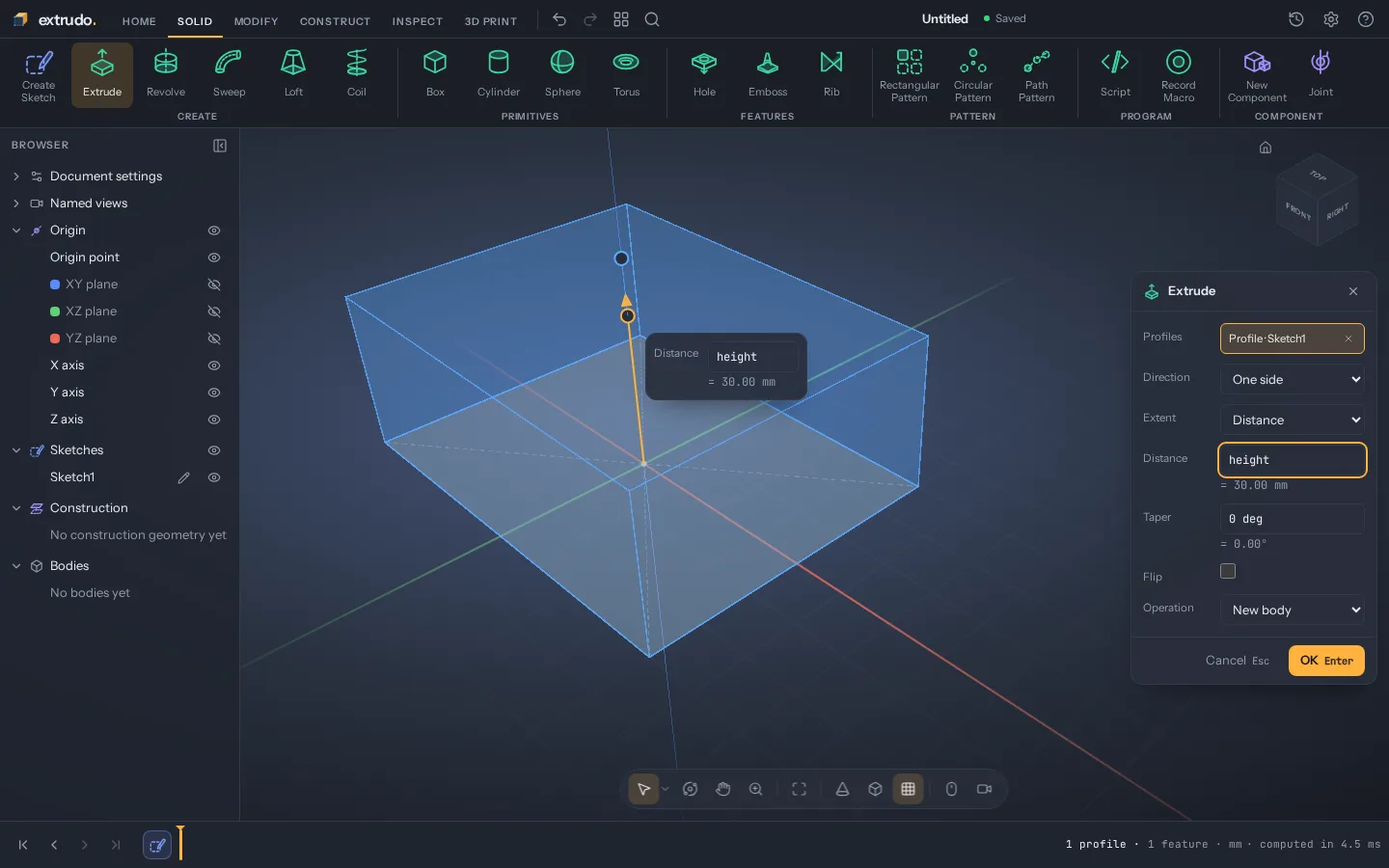
Task: Show the YZ plane
Action: pyautogui.click(x=214, y=339)
